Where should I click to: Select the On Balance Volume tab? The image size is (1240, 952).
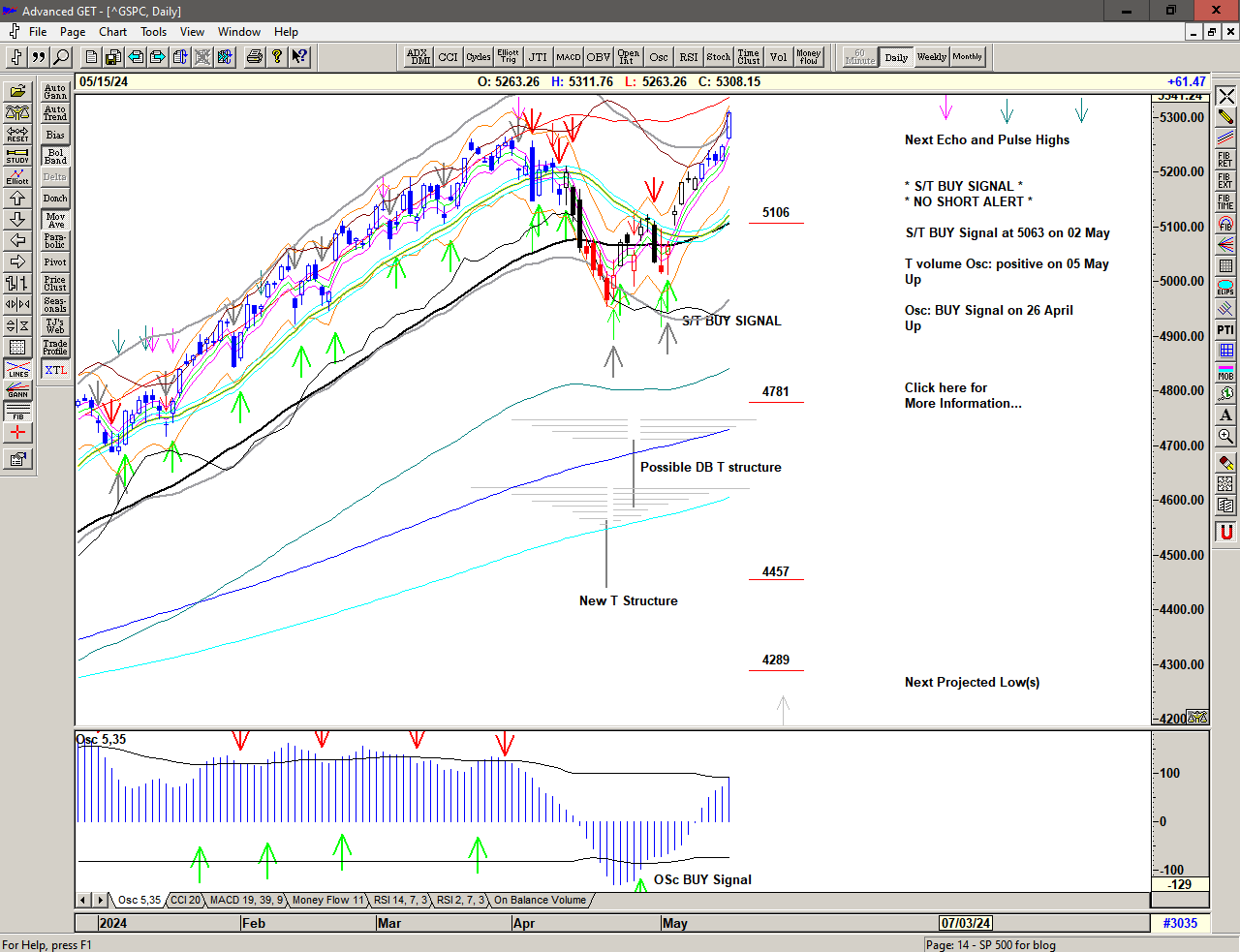[540, 900]
